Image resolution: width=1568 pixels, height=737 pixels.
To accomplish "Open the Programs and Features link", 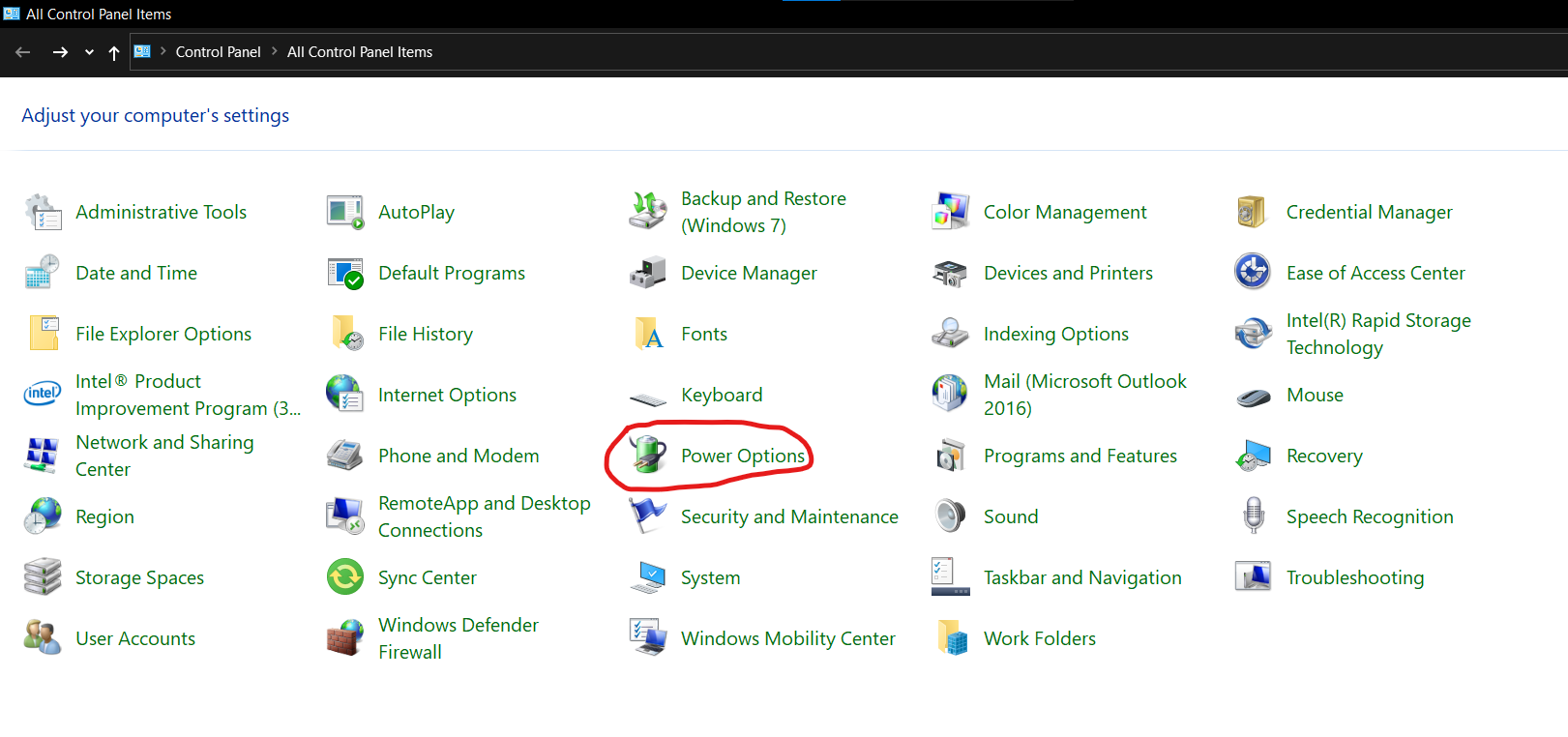I will point(1080,456).
